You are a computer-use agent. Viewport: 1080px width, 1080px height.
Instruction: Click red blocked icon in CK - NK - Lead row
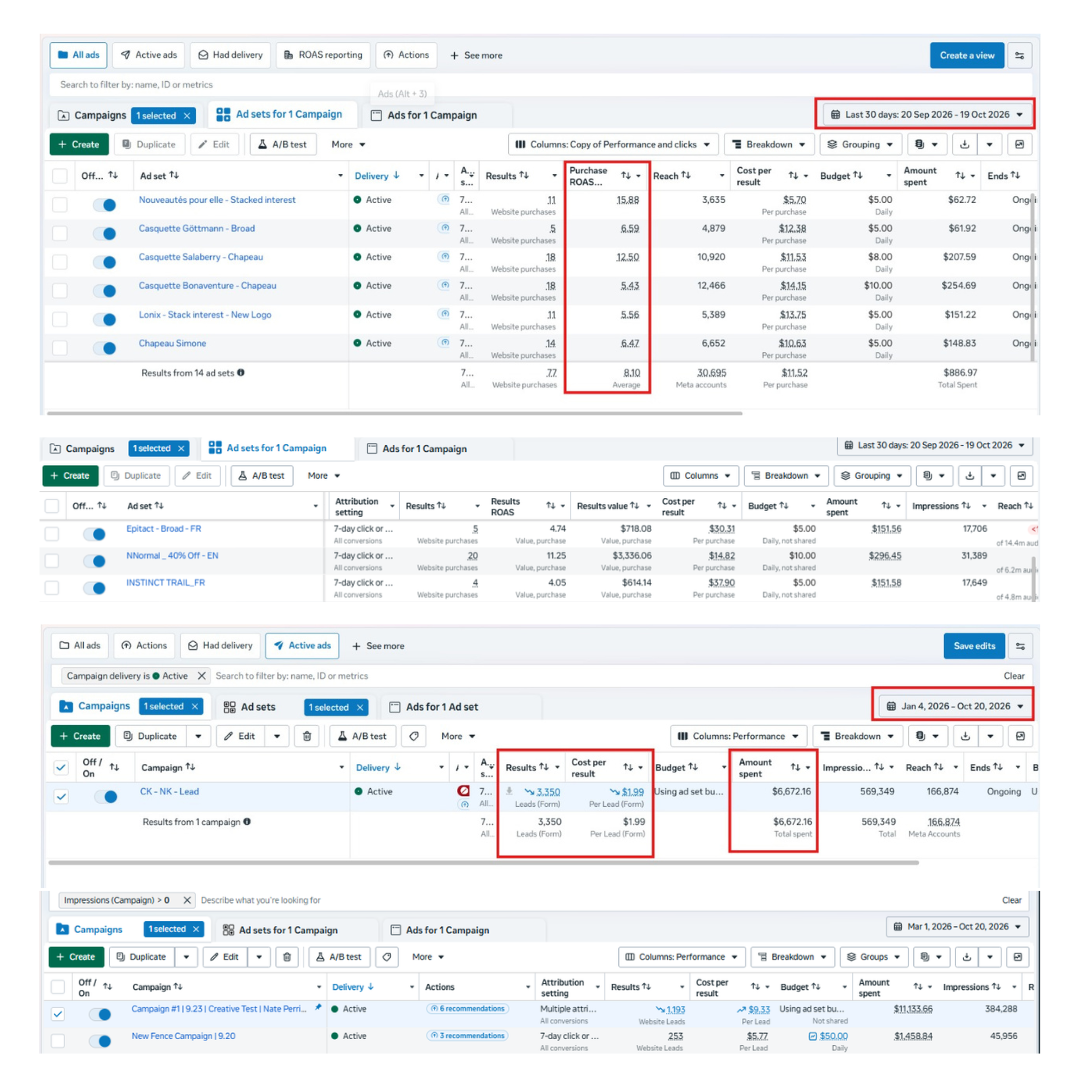464,791
